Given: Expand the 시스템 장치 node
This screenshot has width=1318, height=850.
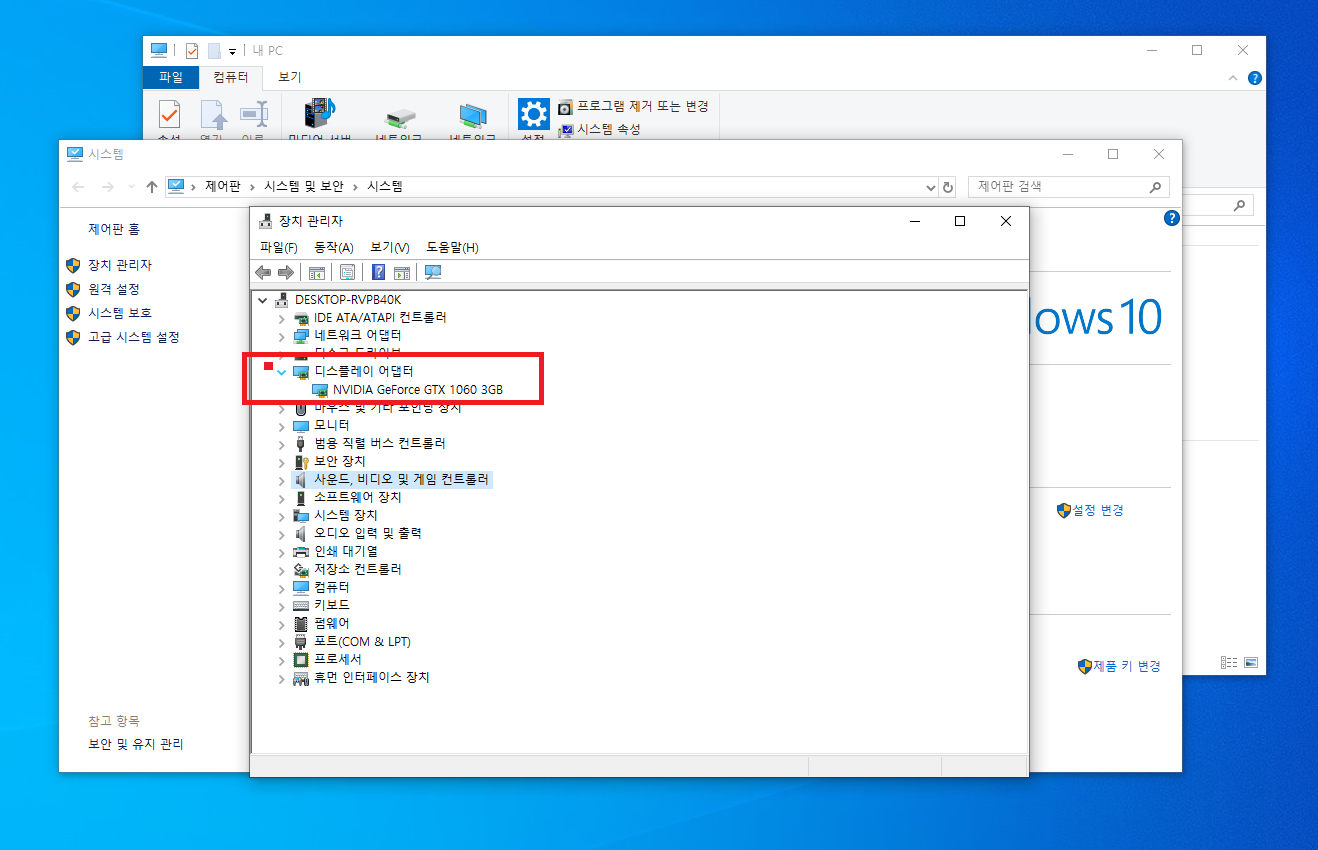Looking at the screenshot, I should 281,515.
